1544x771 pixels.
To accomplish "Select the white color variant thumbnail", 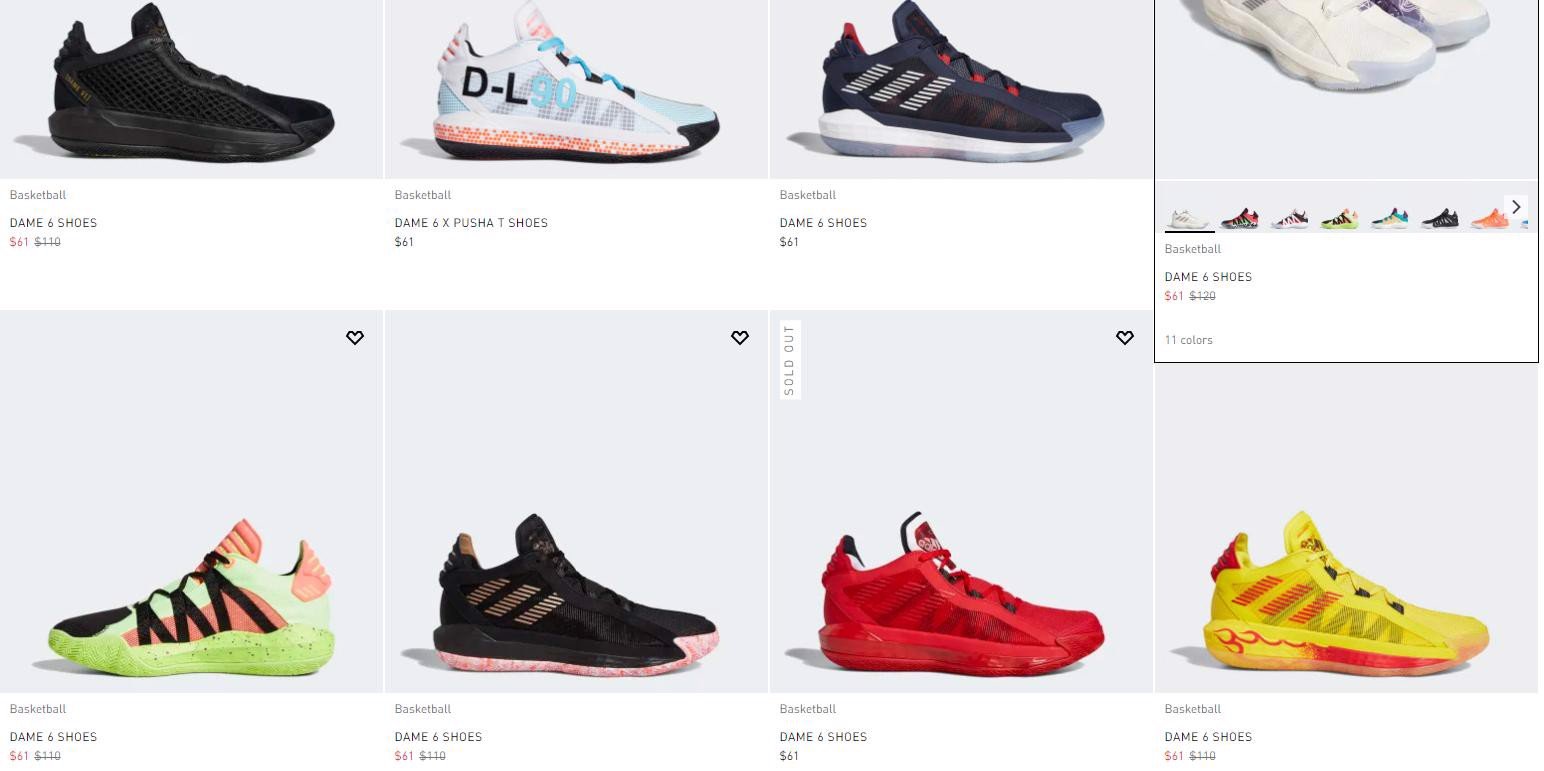I will pyautogui.click(x=1190, y=219).
